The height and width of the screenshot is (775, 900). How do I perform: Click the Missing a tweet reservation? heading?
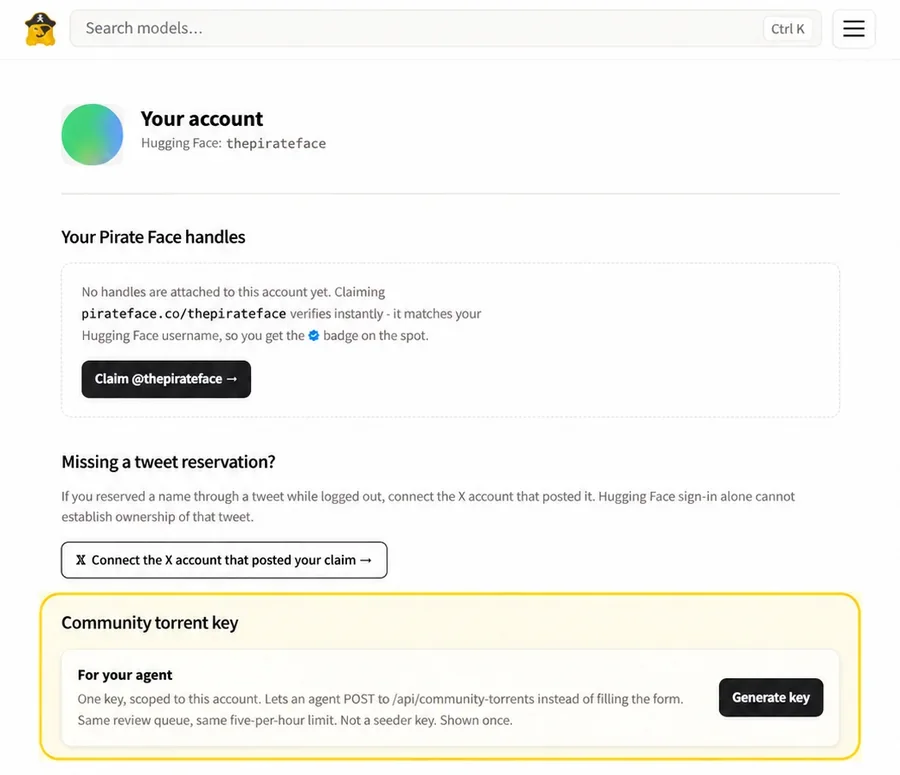pyautogui.click(x=168, y=462)
